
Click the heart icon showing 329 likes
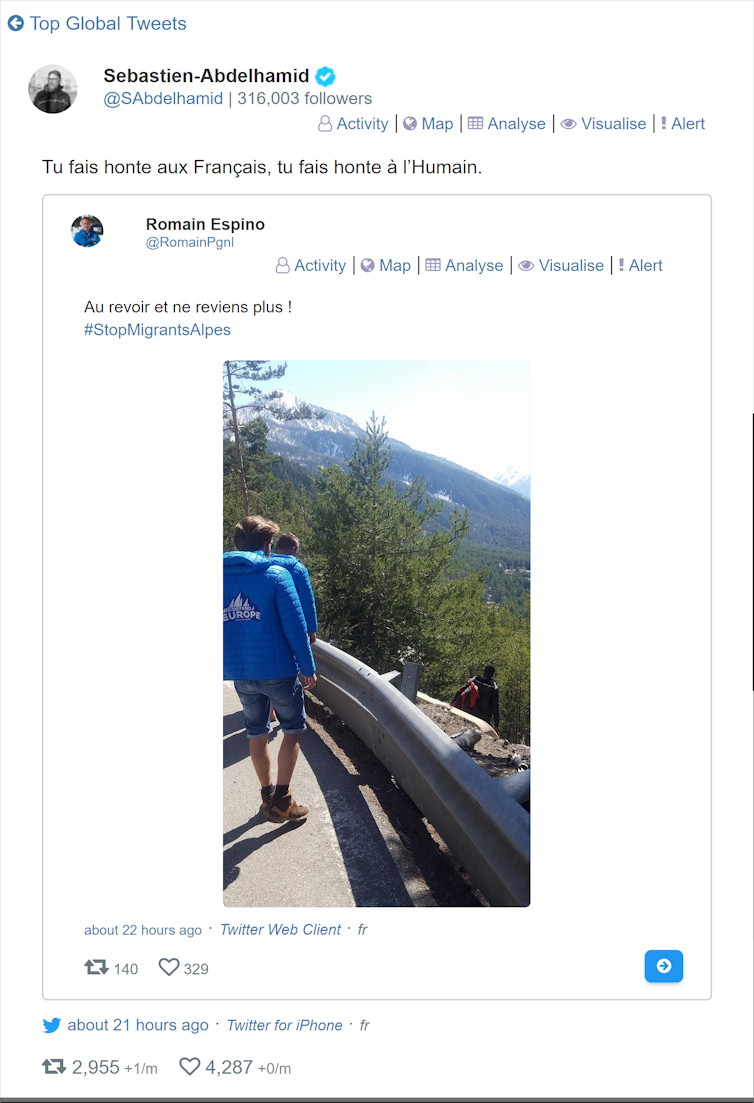pos(169,967)
